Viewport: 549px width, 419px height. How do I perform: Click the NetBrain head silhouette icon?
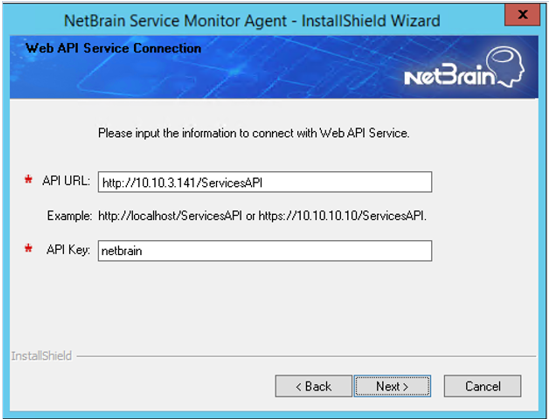pos(506,66)
